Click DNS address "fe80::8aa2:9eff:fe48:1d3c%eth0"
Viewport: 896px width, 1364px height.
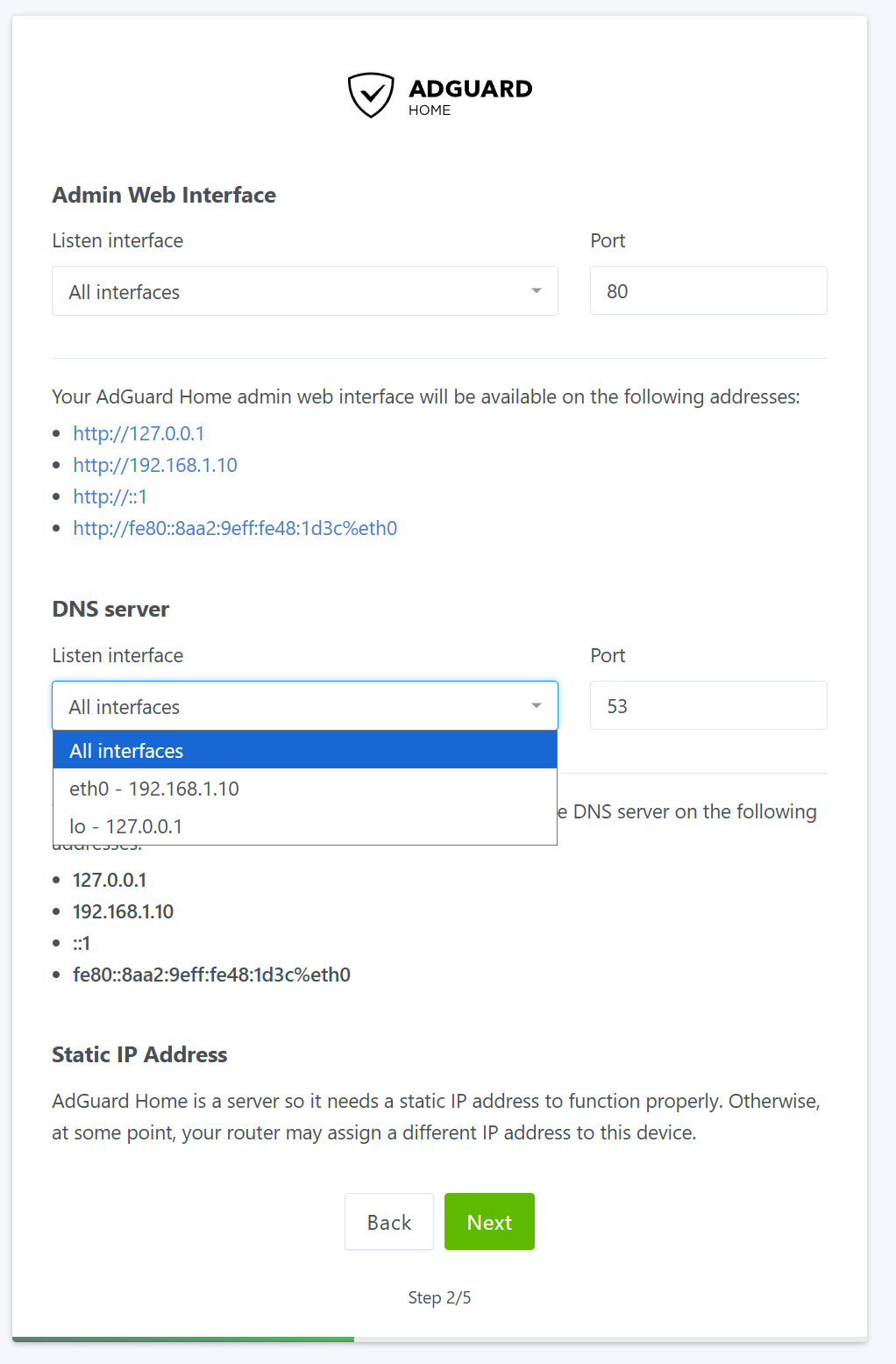pyautogui.click(x=211, y=975)
